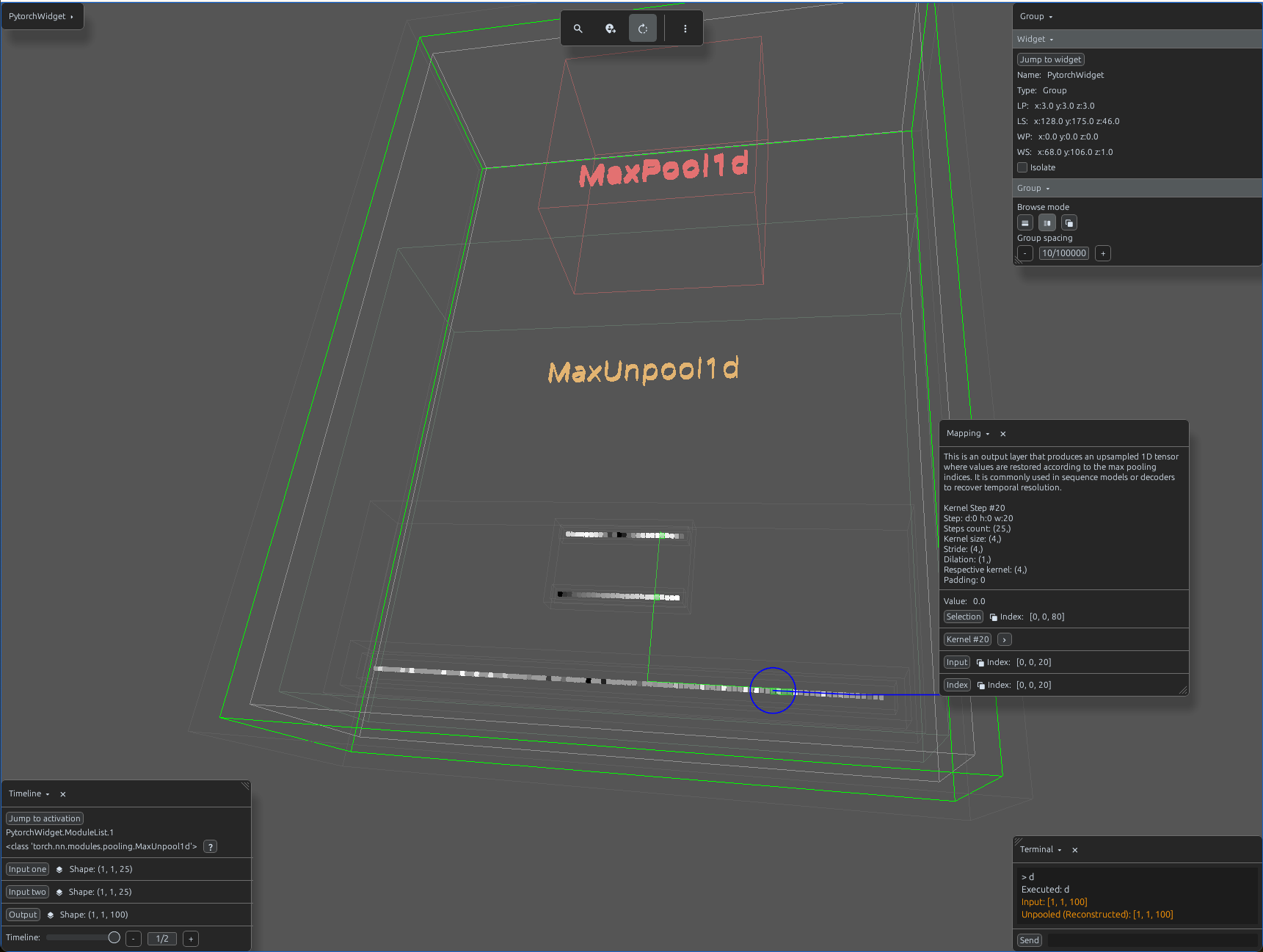The width and height of the screenshot is (1263, 952).
Task: Decrease group spacing with minus button
Action: 1025,254
